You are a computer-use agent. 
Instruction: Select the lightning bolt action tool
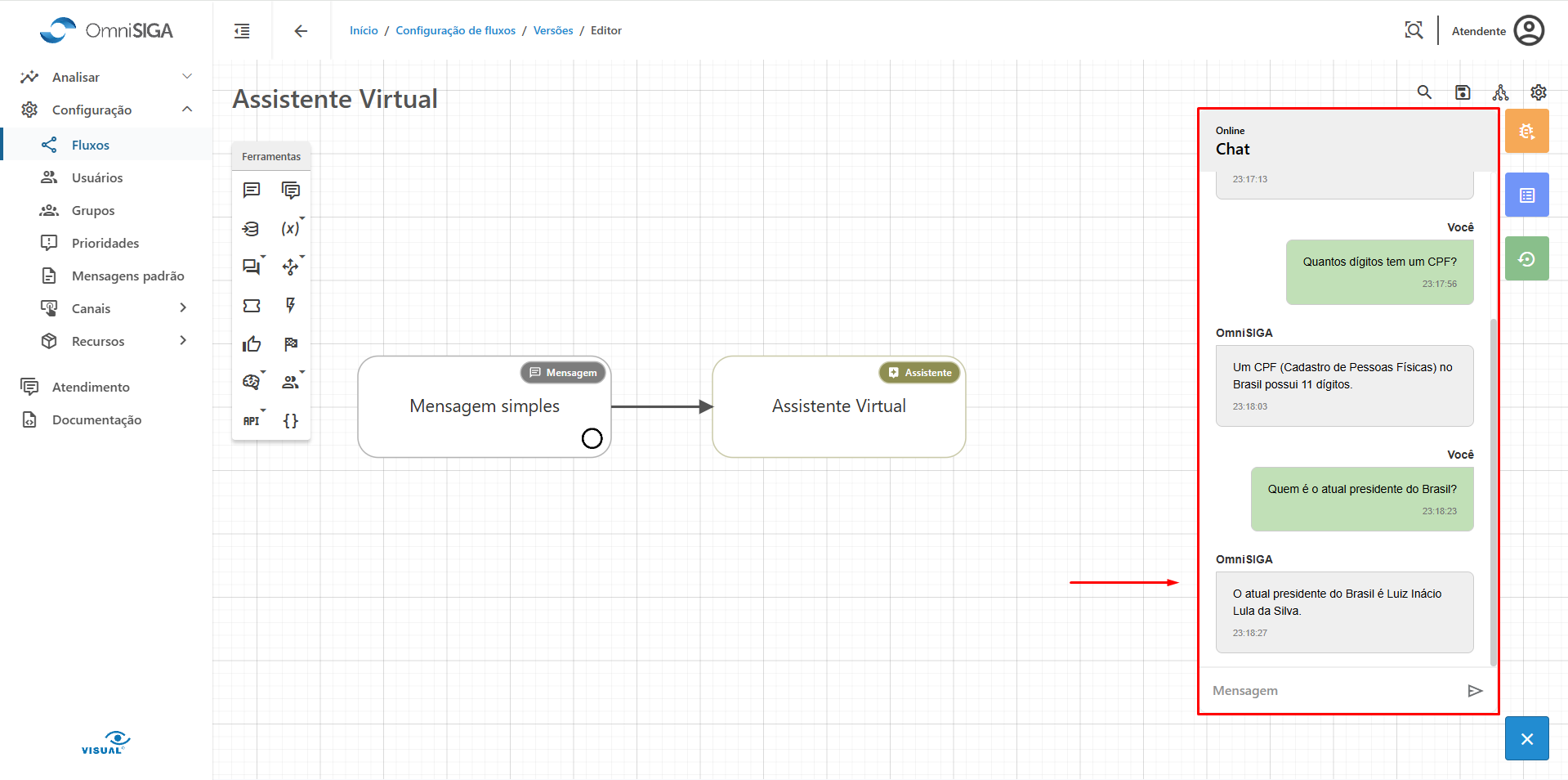291,306
